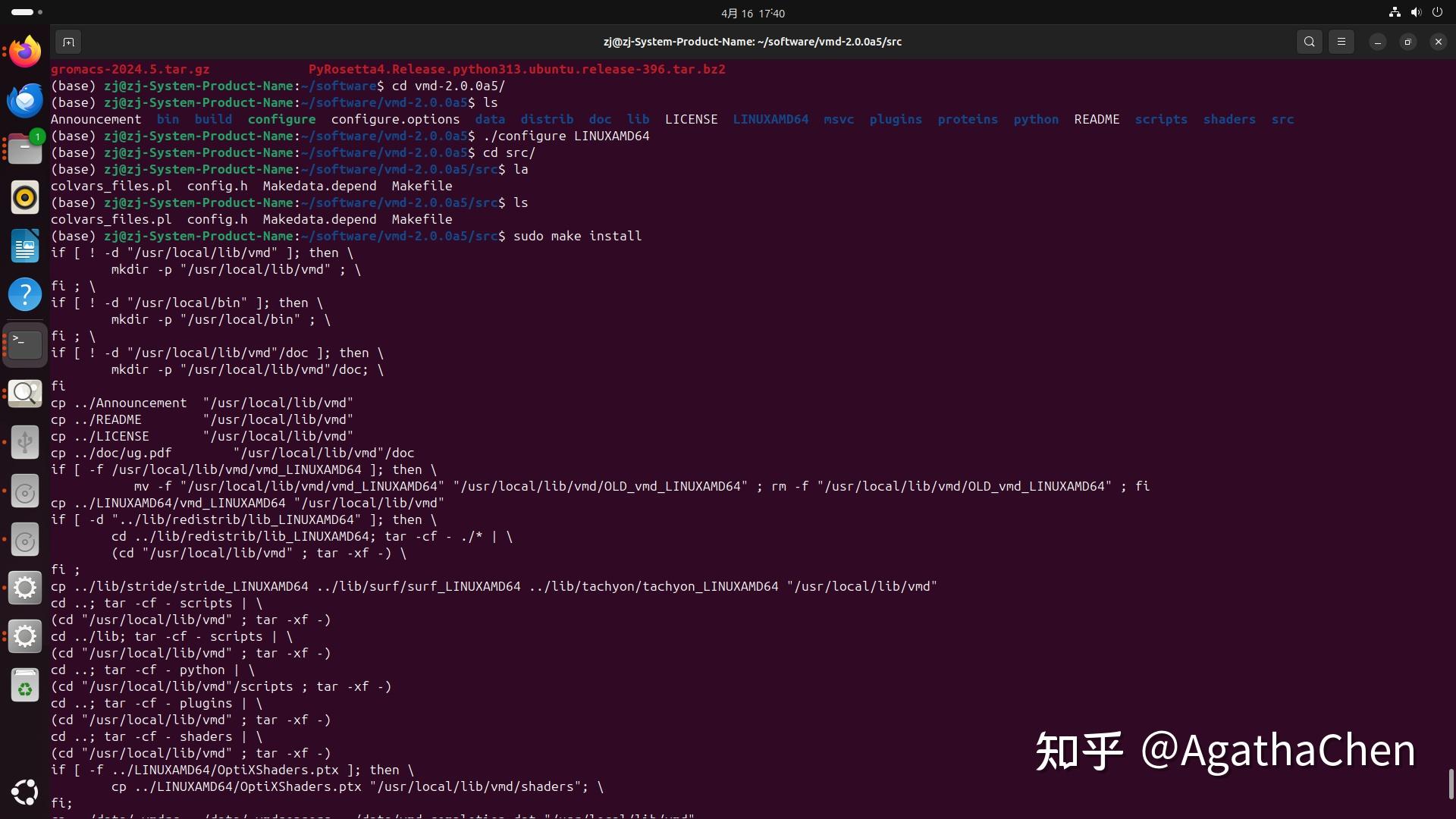Open the LibreOffice document icon in the dock
The height and width of the screenshot is (819, 1456).
(x=25, y=246)
